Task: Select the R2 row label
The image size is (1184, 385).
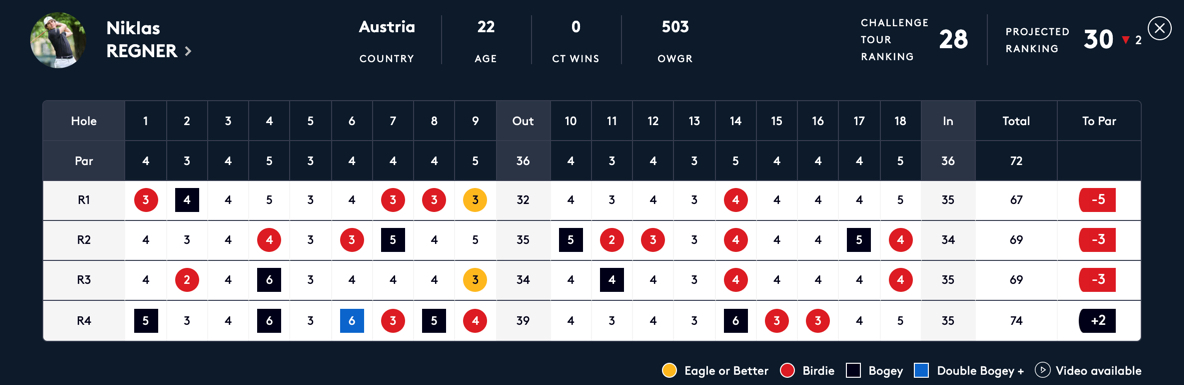Action: (84, 240)
